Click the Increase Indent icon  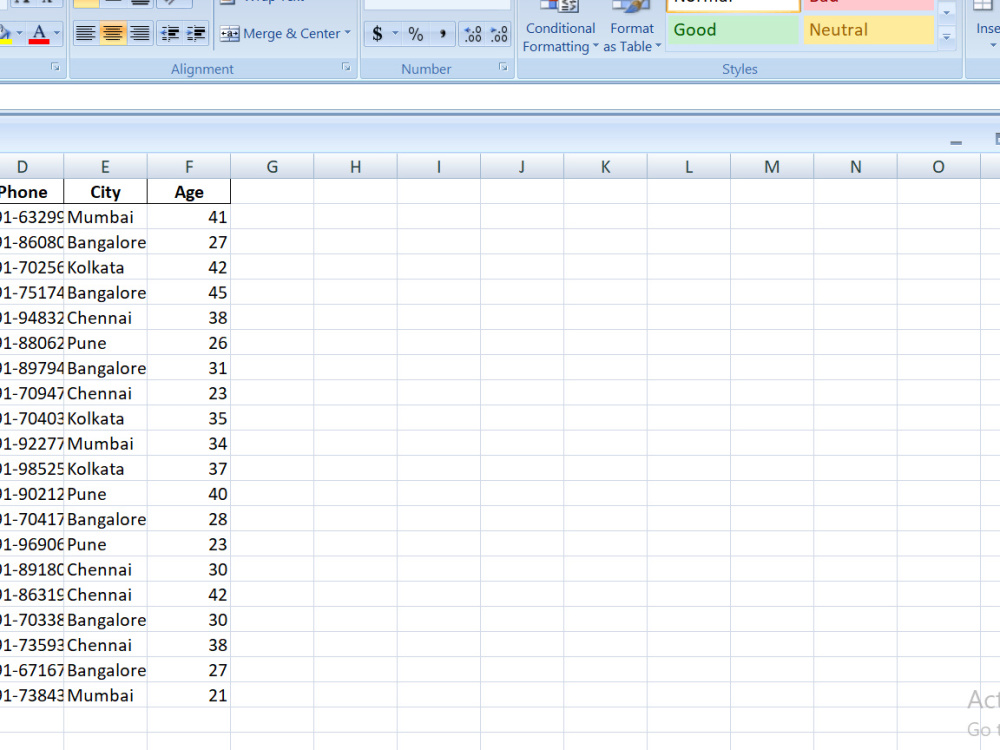click(x=196, y=33)
